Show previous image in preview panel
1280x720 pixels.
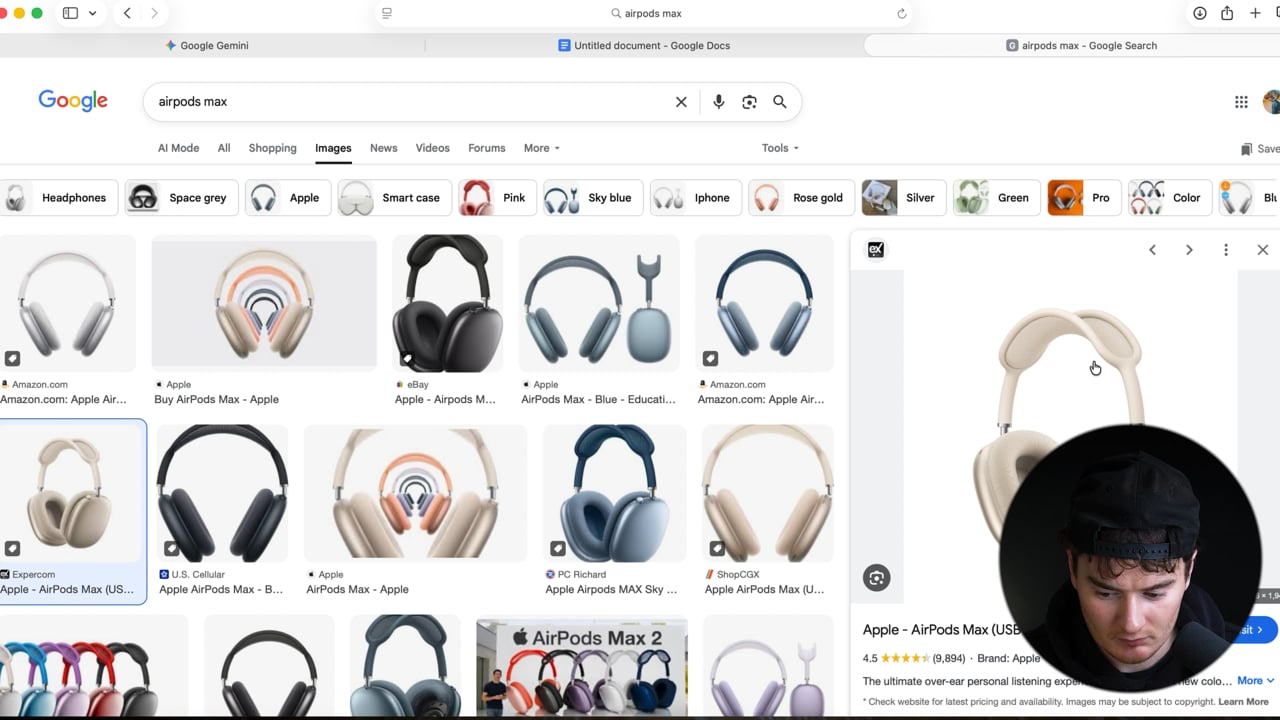click(x=1152, y=250)
